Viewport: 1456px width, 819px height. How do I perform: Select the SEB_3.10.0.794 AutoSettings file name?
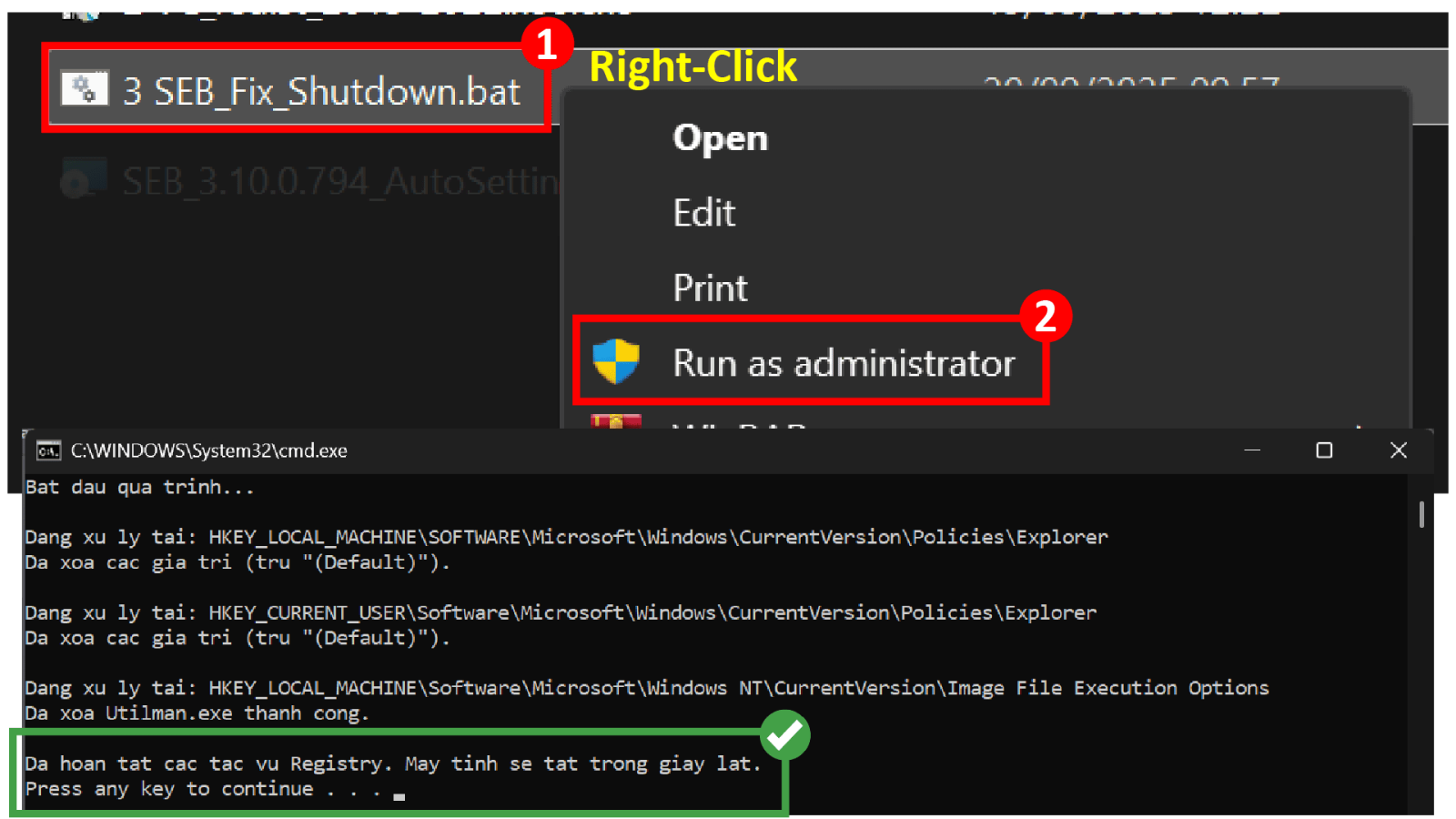(x=341, y=182)
